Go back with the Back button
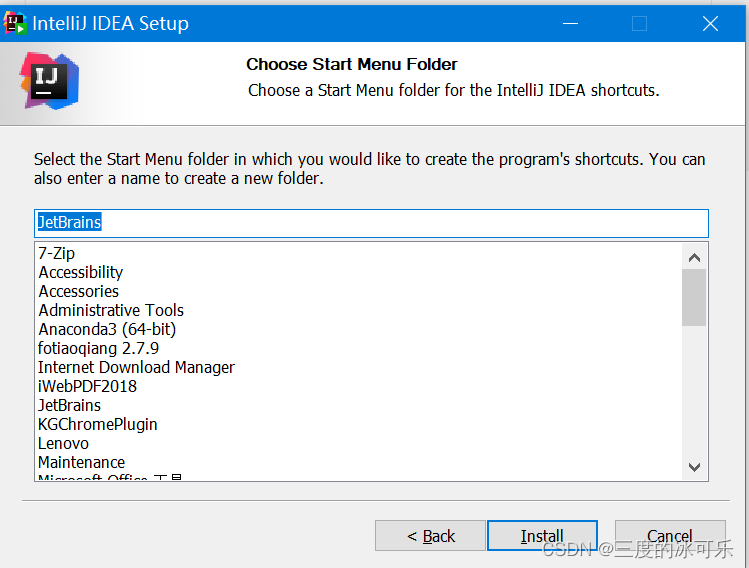The width and height of the screenshot is (749, 568). point(430,536)
